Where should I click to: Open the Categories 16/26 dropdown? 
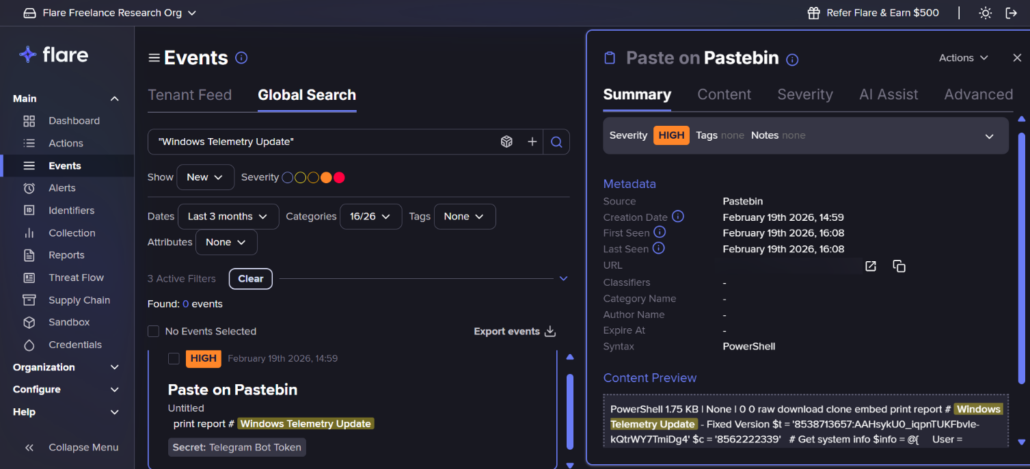click(370, 216)
